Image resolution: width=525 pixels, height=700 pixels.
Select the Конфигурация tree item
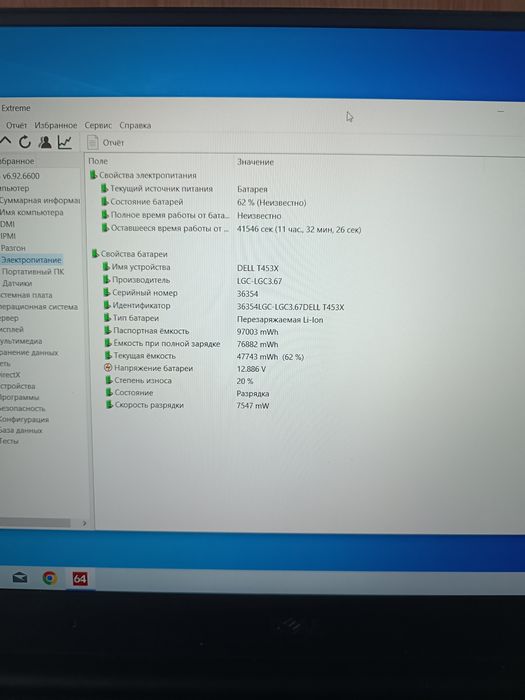[25, 420]
